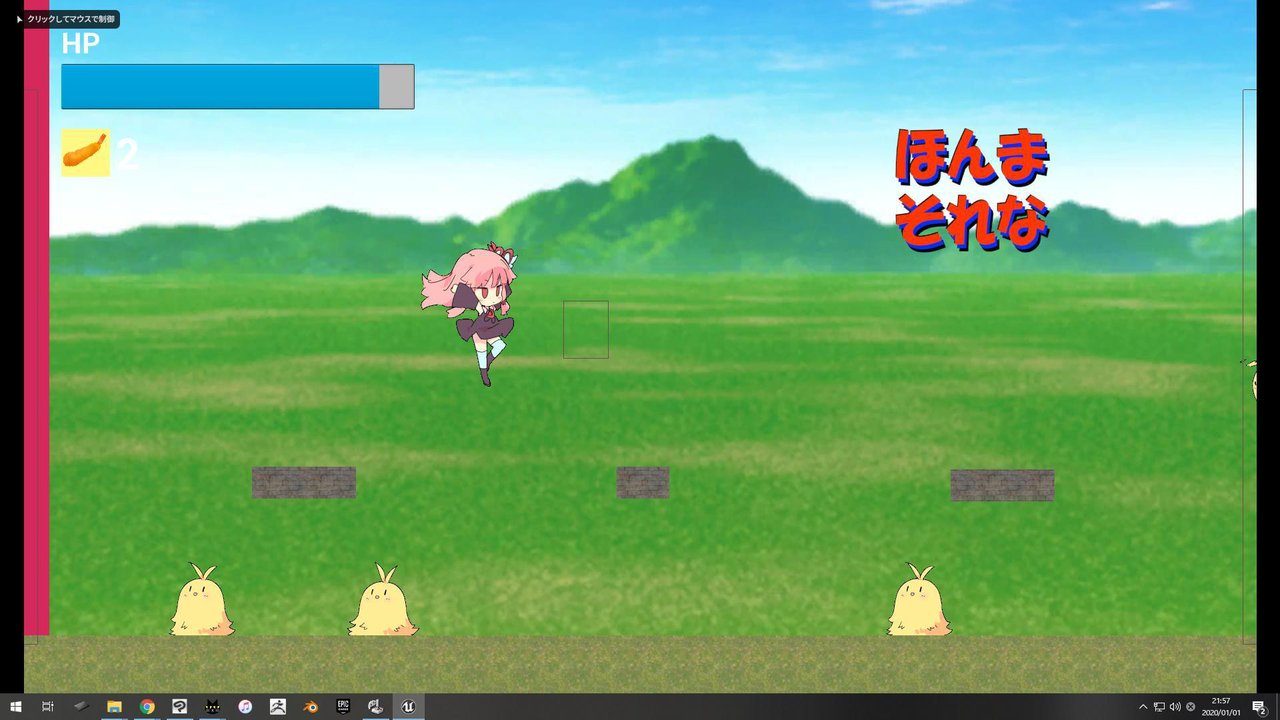Open the black cat app in taskbar
This screenshot has width=1280, height=720.
tap(212, 707)
